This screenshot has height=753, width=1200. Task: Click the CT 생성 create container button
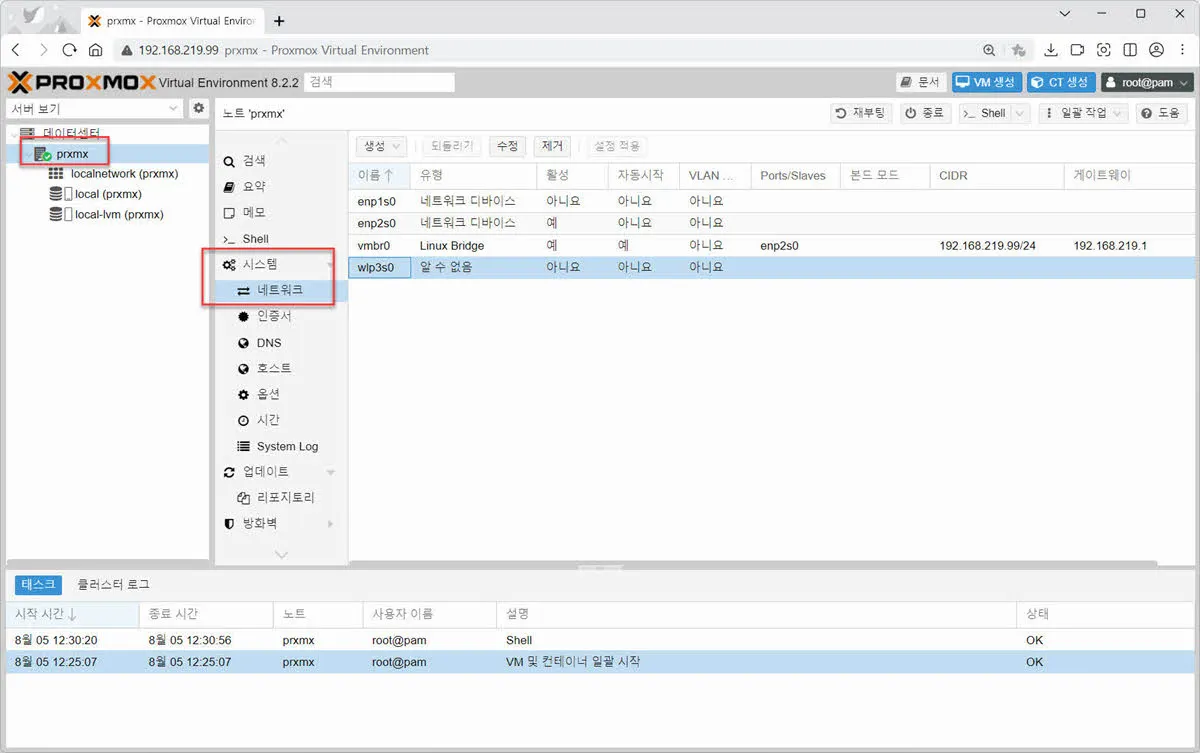[1061, 83]
